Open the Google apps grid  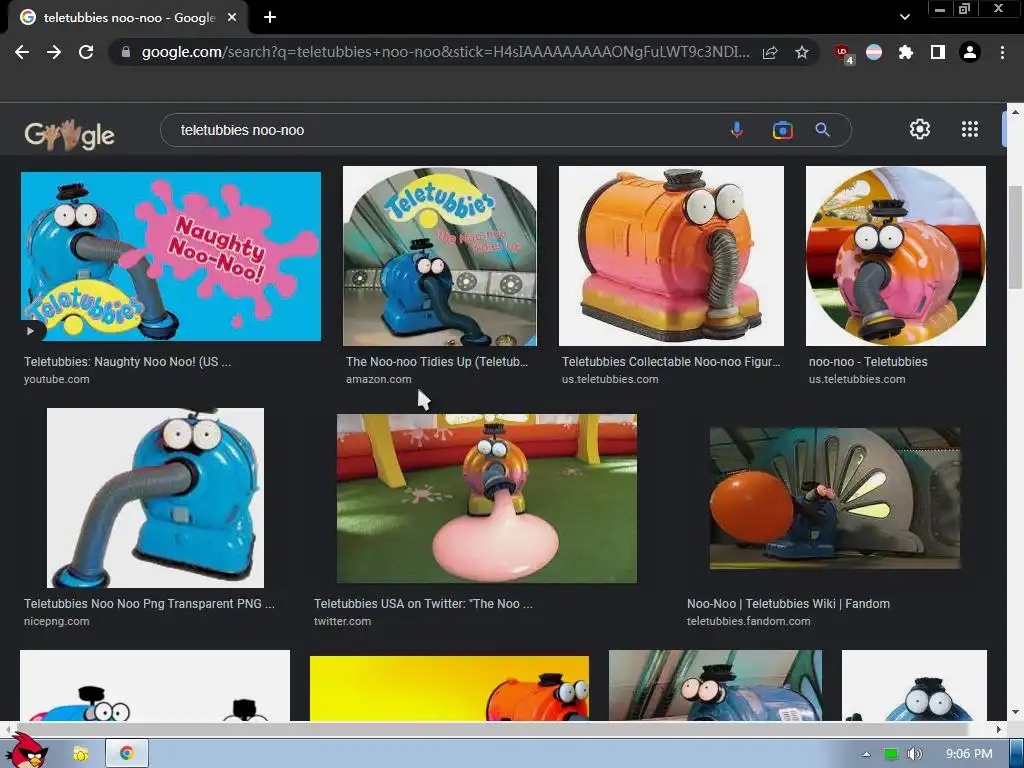[x=970, y=129]
